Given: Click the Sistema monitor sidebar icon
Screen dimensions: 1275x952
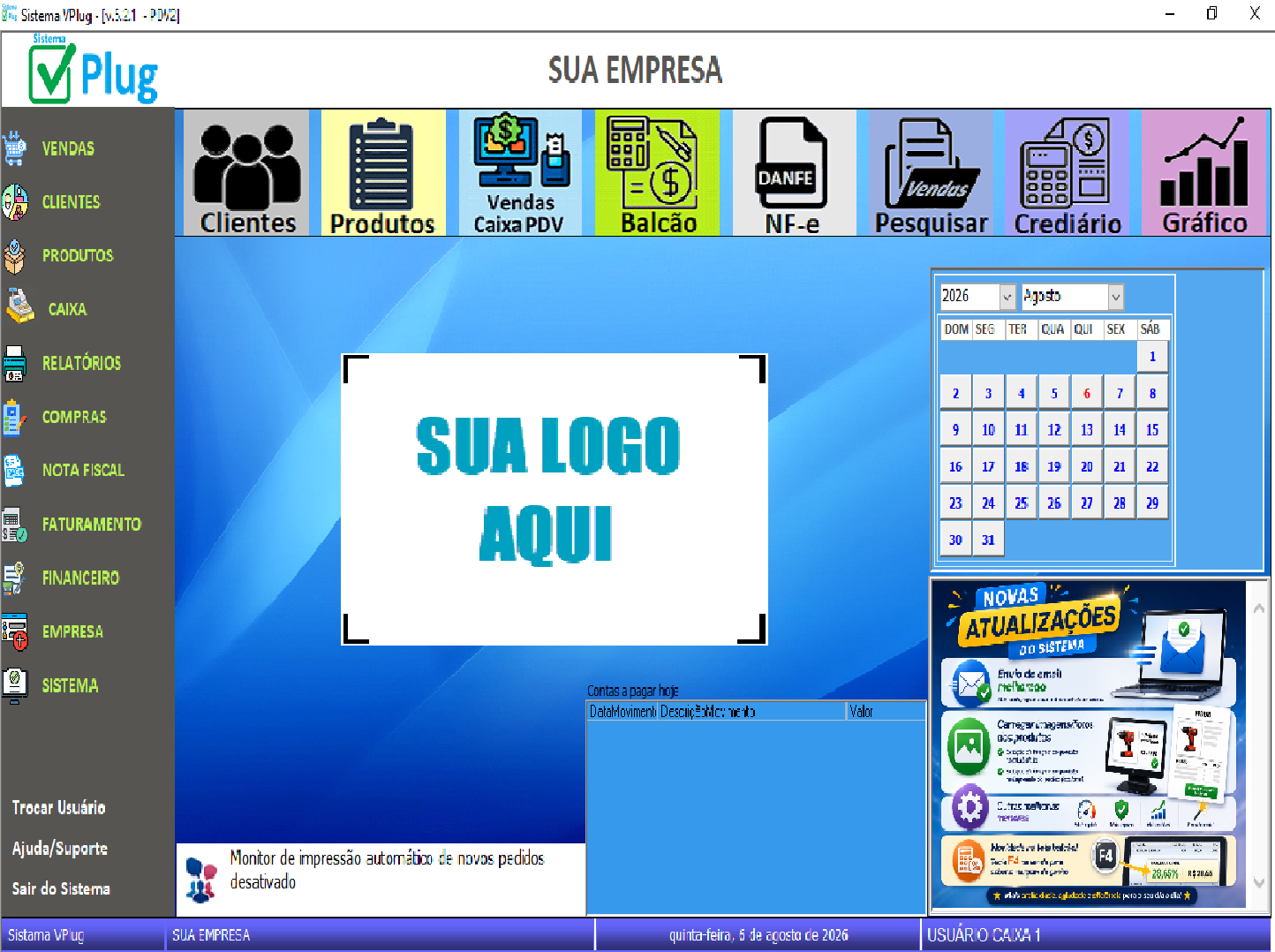Looking at the screenshot, I should click(x=15, y=685).
